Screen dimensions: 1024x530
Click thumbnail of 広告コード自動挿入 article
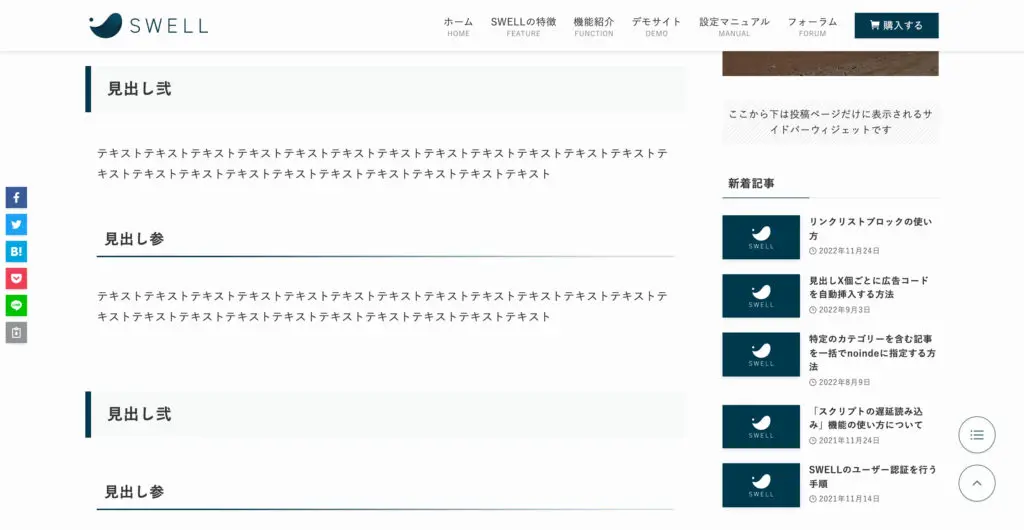coord(761,296)
